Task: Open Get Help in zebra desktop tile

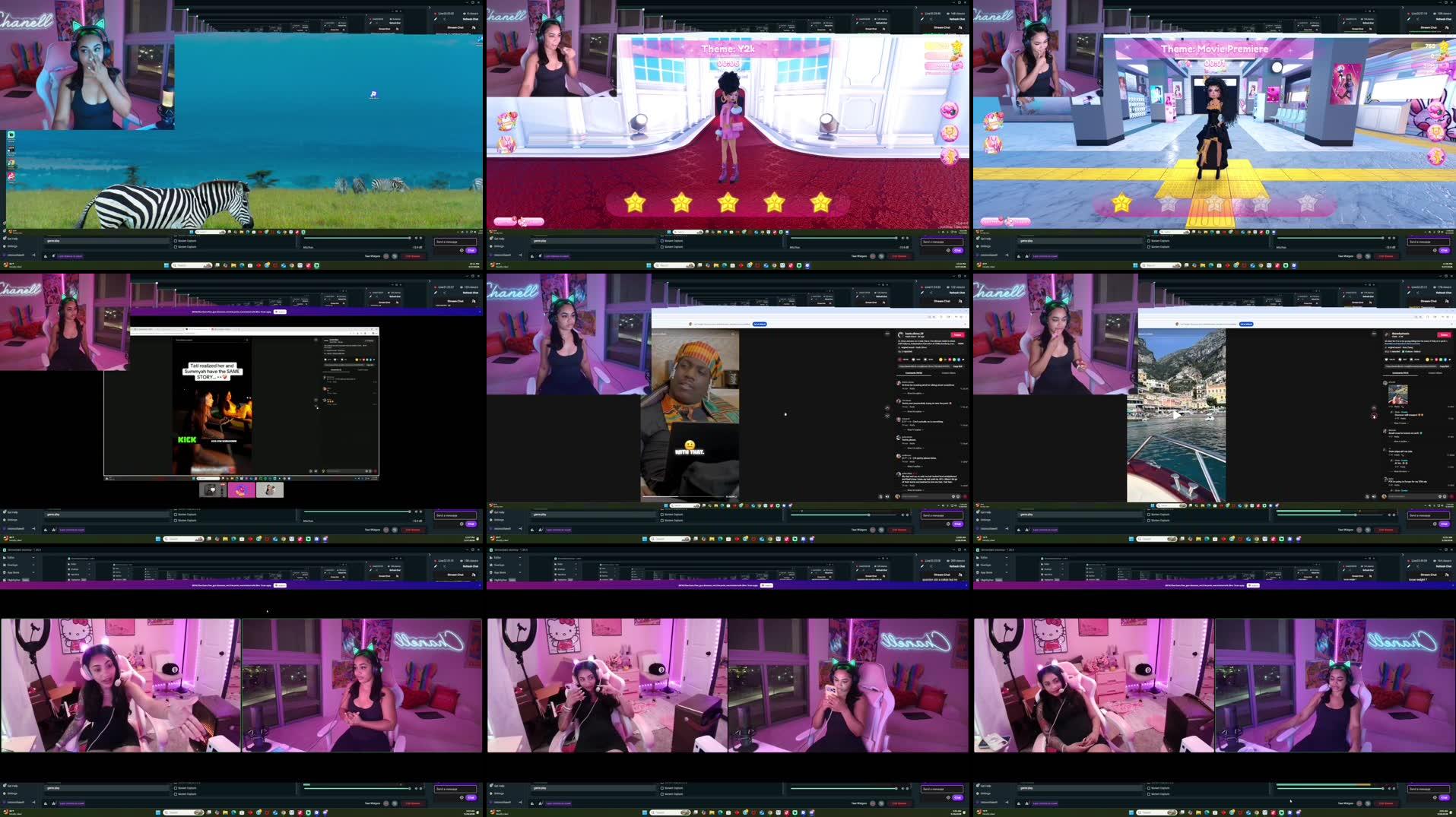Action: pyautogui.click(x=11, y=239)
